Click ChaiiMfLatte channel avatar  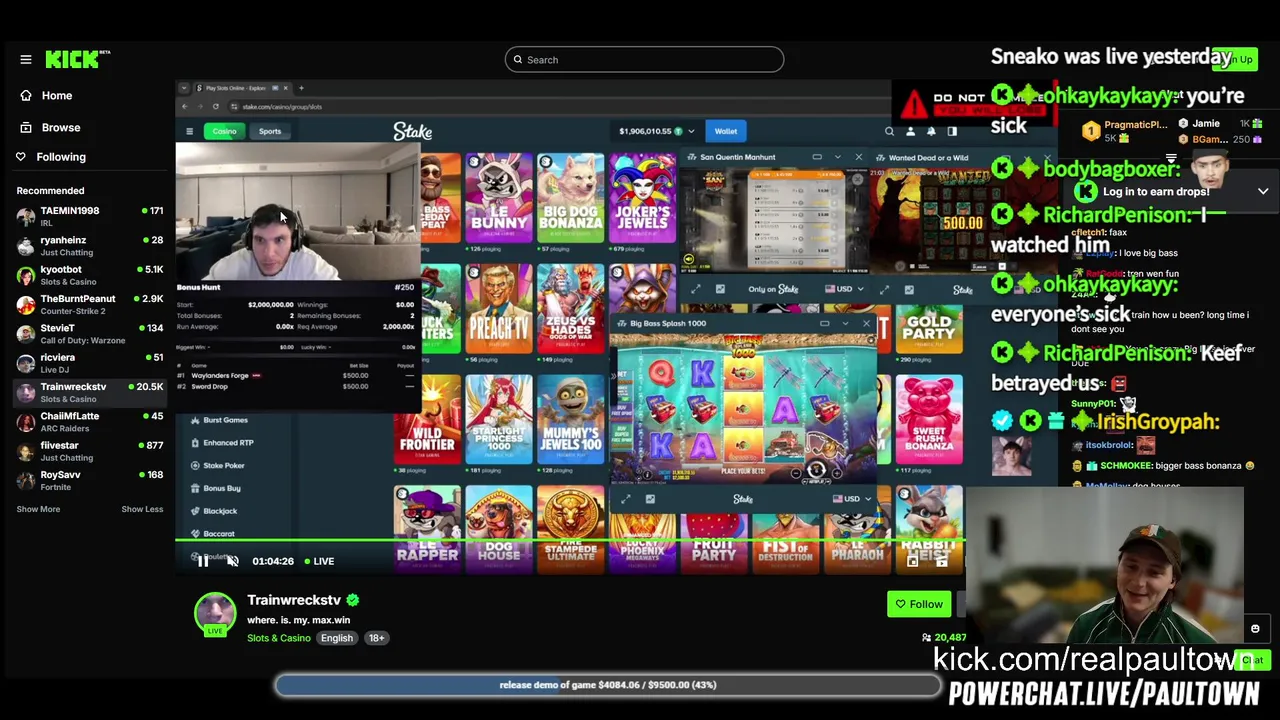pos(26,421)
